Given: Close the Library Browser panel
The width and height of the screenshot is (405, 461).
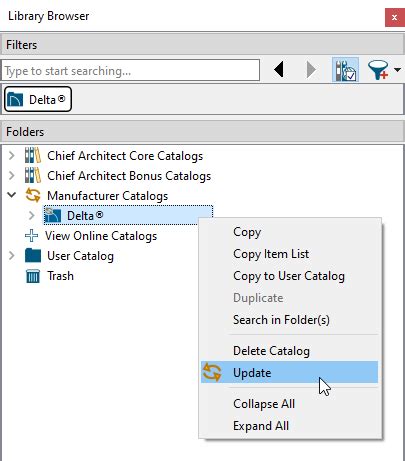Looking at the screenshot, I should click(x=395, y=17).
